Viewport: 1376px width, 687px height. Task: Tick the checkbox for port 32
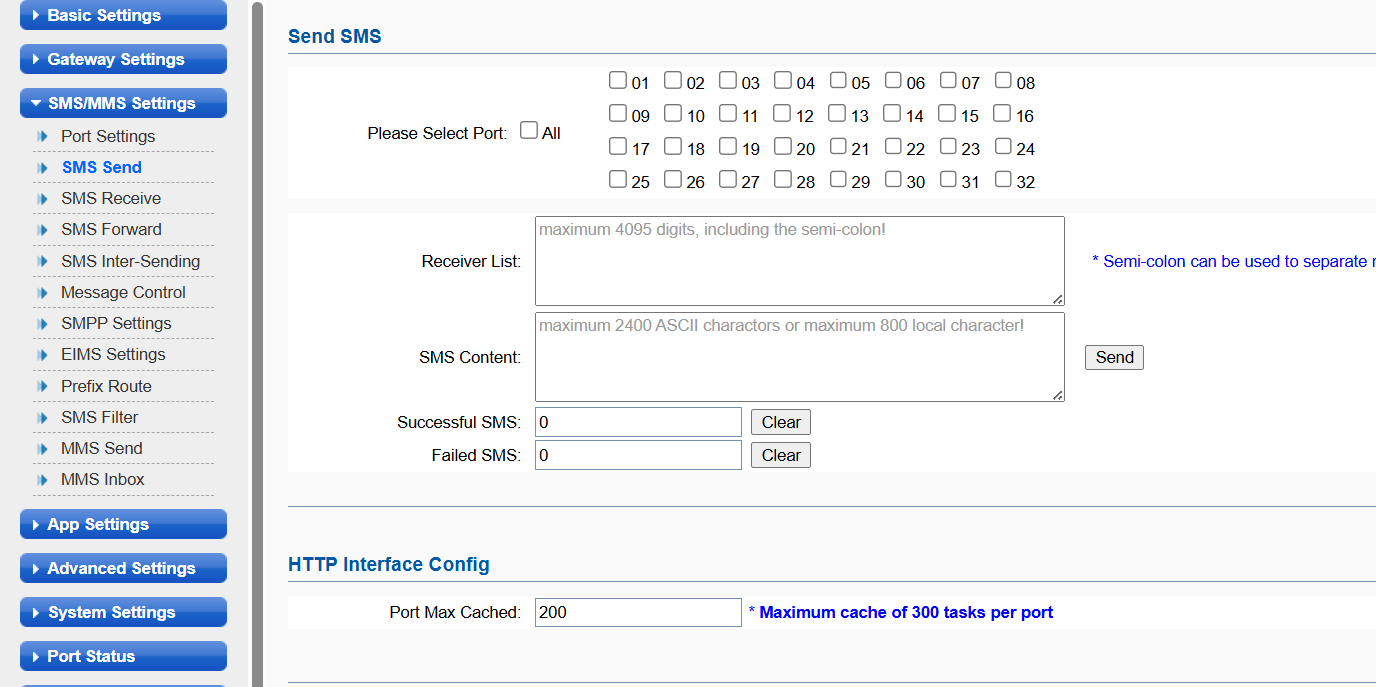[1003, 180]
